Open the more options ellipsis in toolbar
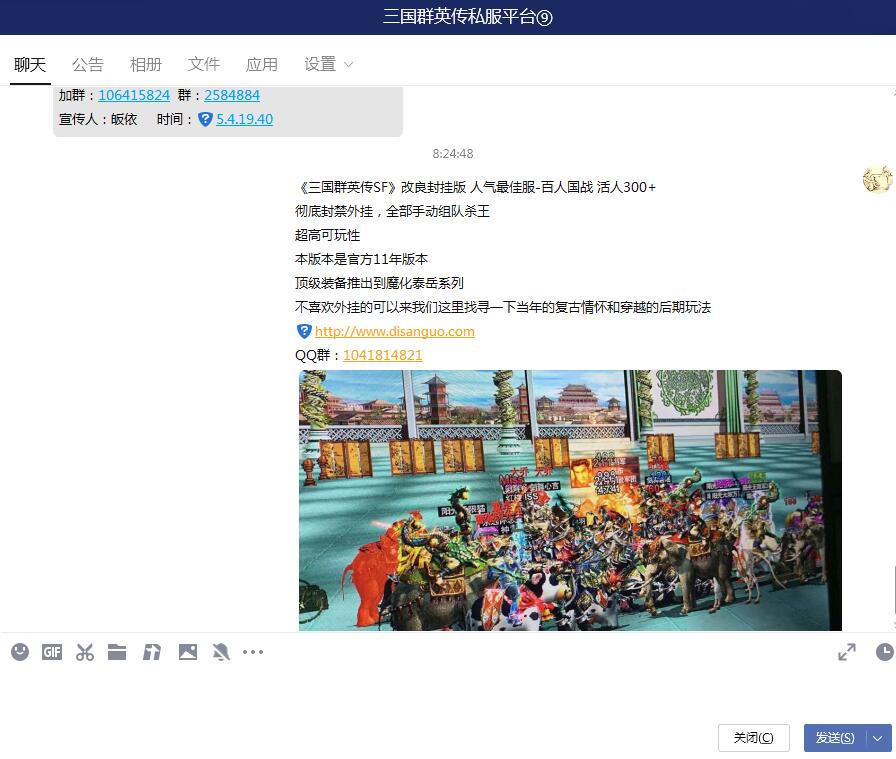Screen dimensions: 896x759 (253, 652)
